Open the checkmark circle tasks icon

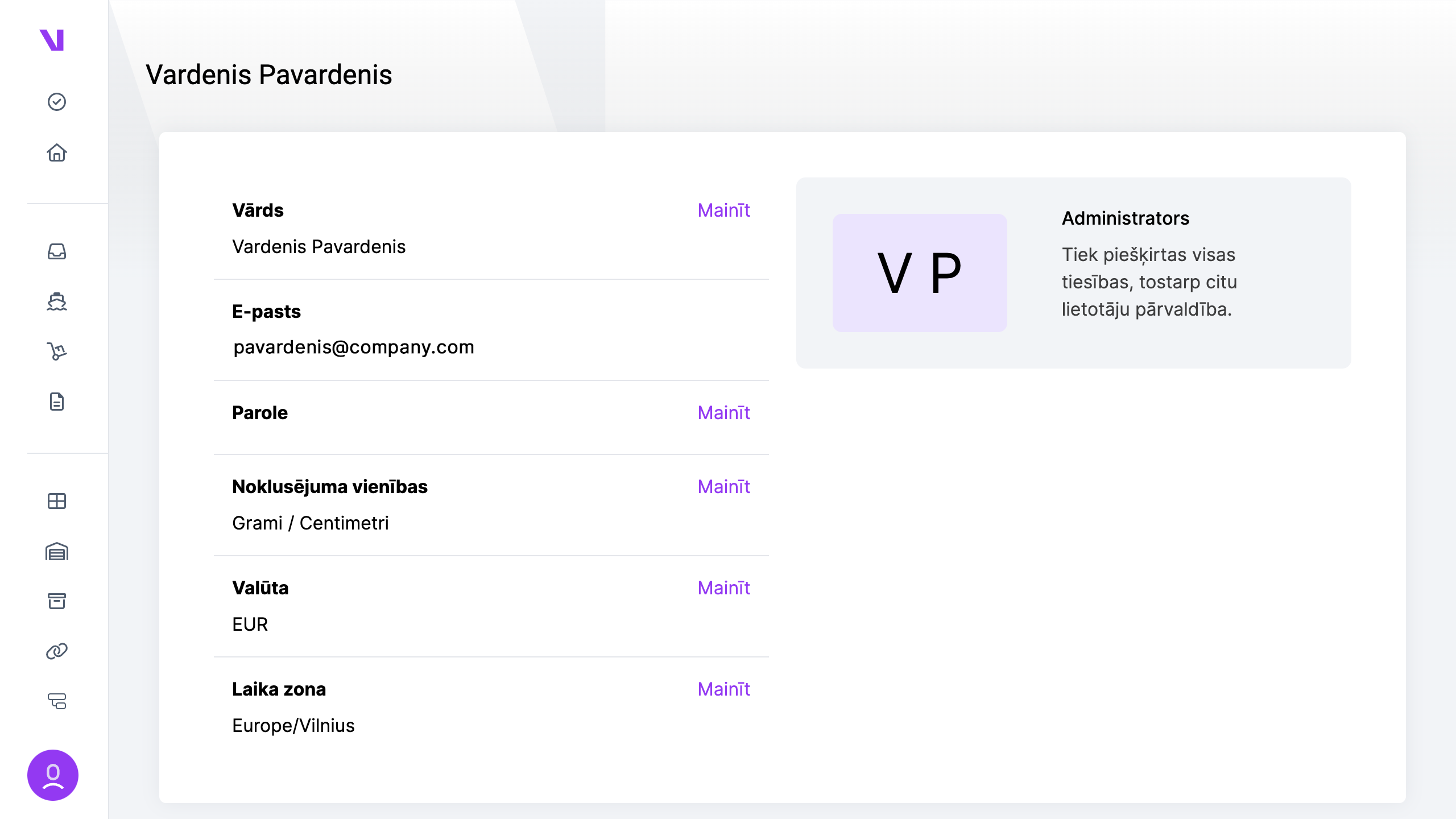(57, 102)
